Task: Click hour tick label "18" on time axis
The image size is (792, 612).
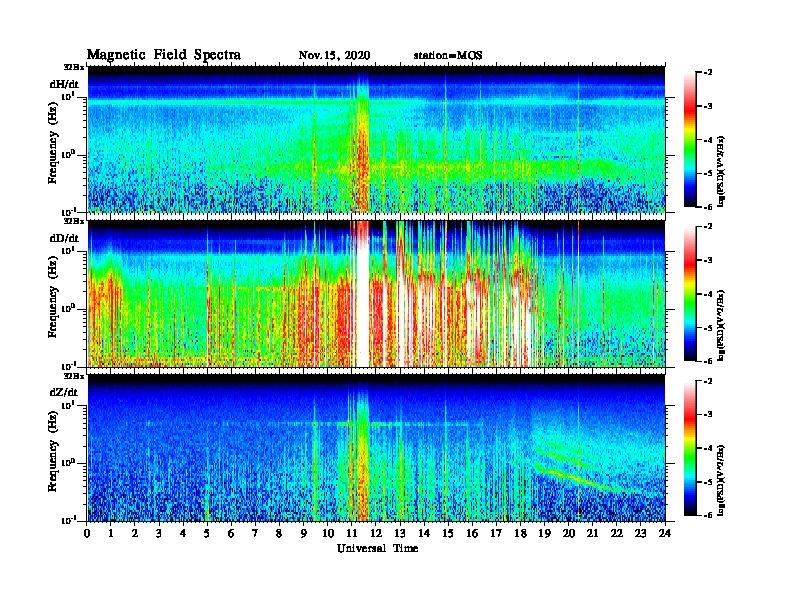Action: click(x=520, y=533)
